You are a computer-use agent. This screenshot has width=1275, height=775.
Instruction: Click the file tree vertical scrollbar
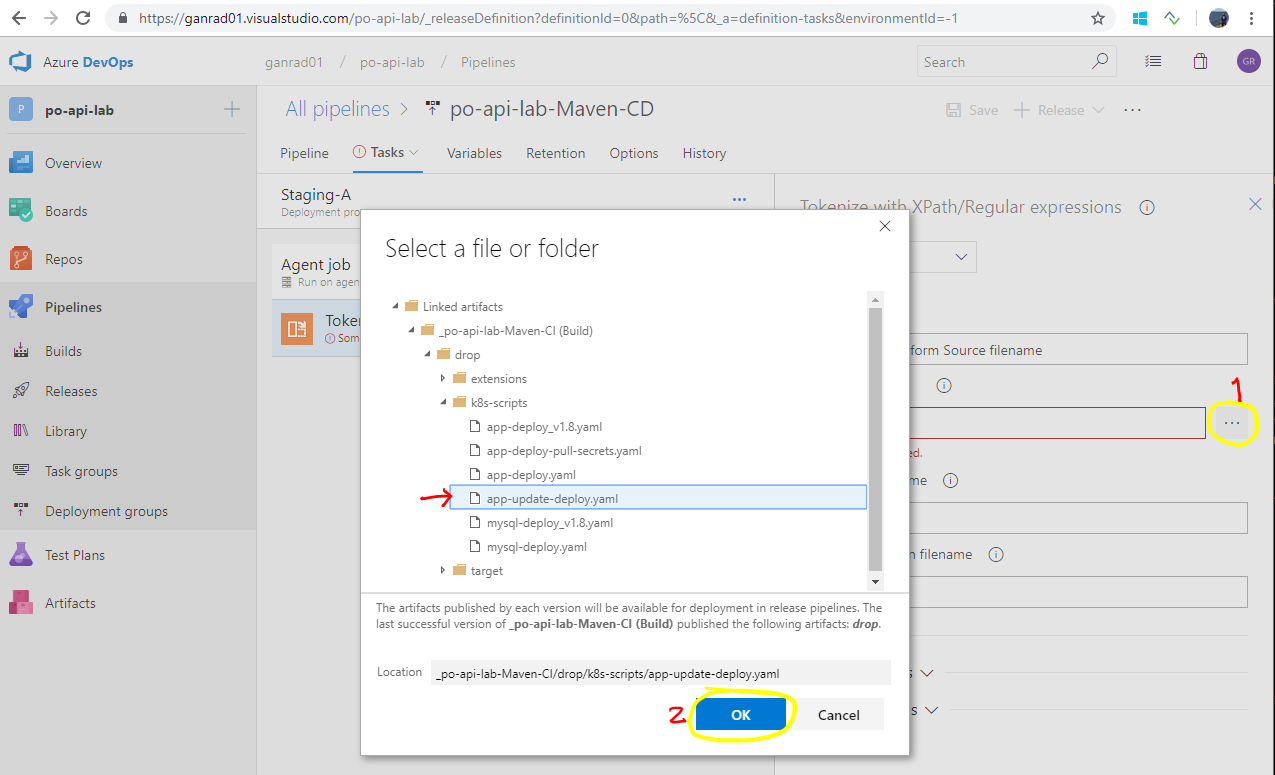pos(875,438)
